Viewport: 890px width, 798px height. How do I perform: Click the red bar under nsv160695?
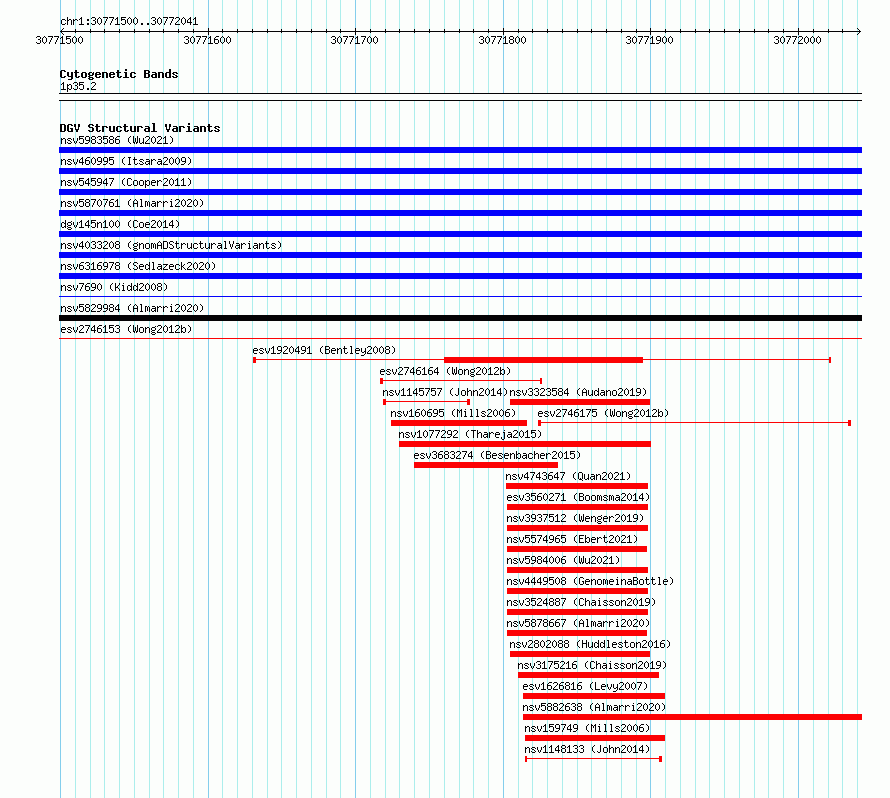click(459, 423)
